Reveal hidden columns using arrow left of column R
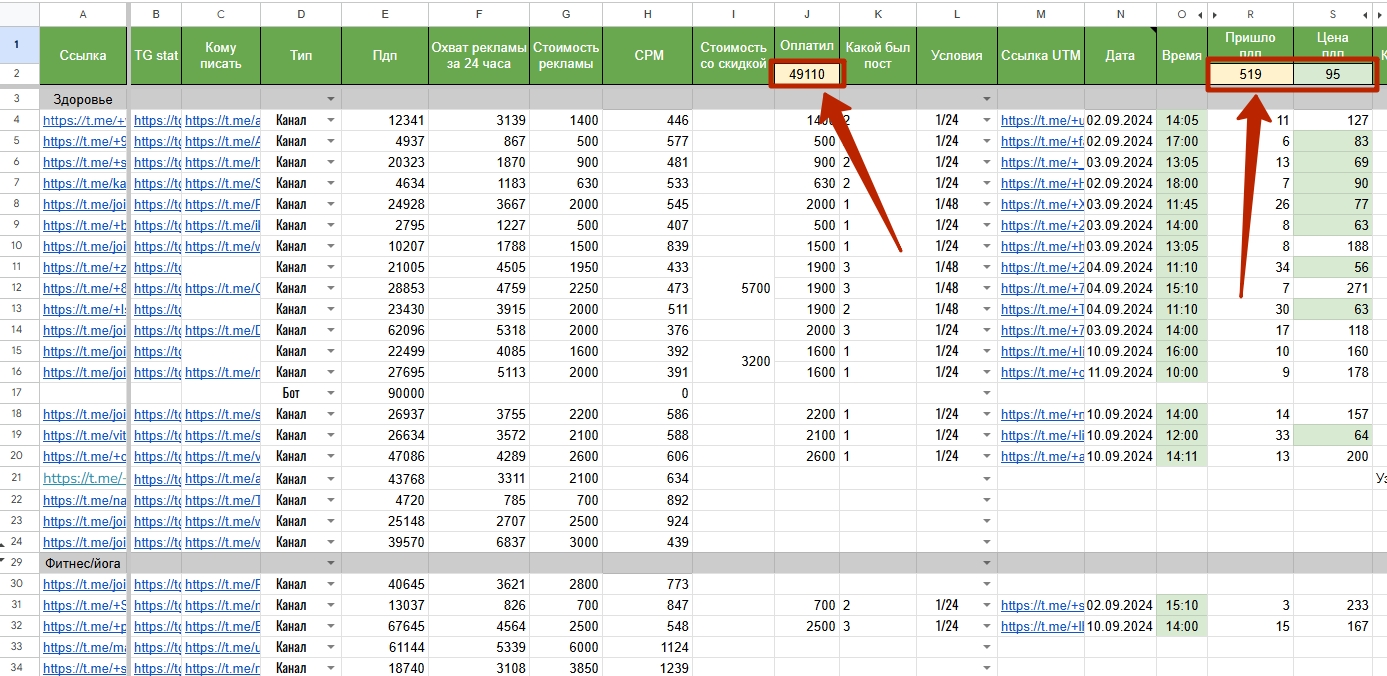 1215,15
